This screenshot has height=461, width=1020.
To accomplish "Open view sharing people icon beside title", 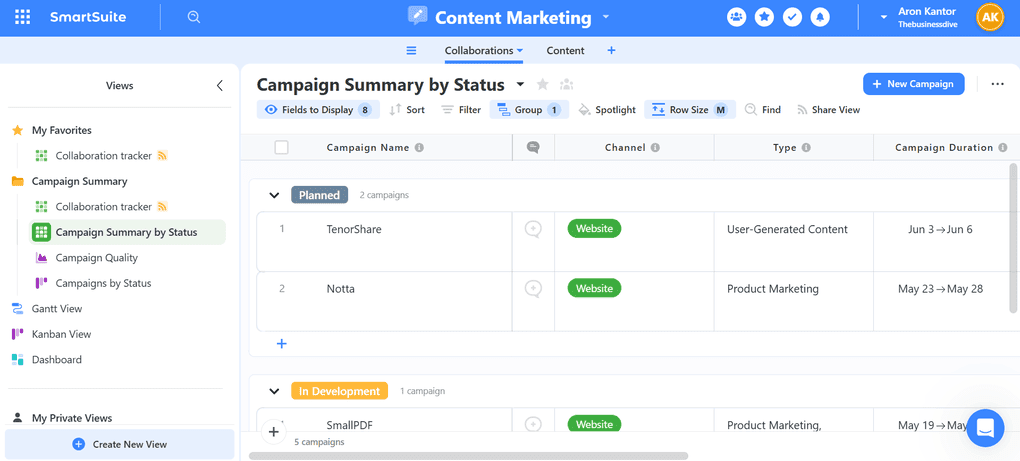I will (567, 85).
